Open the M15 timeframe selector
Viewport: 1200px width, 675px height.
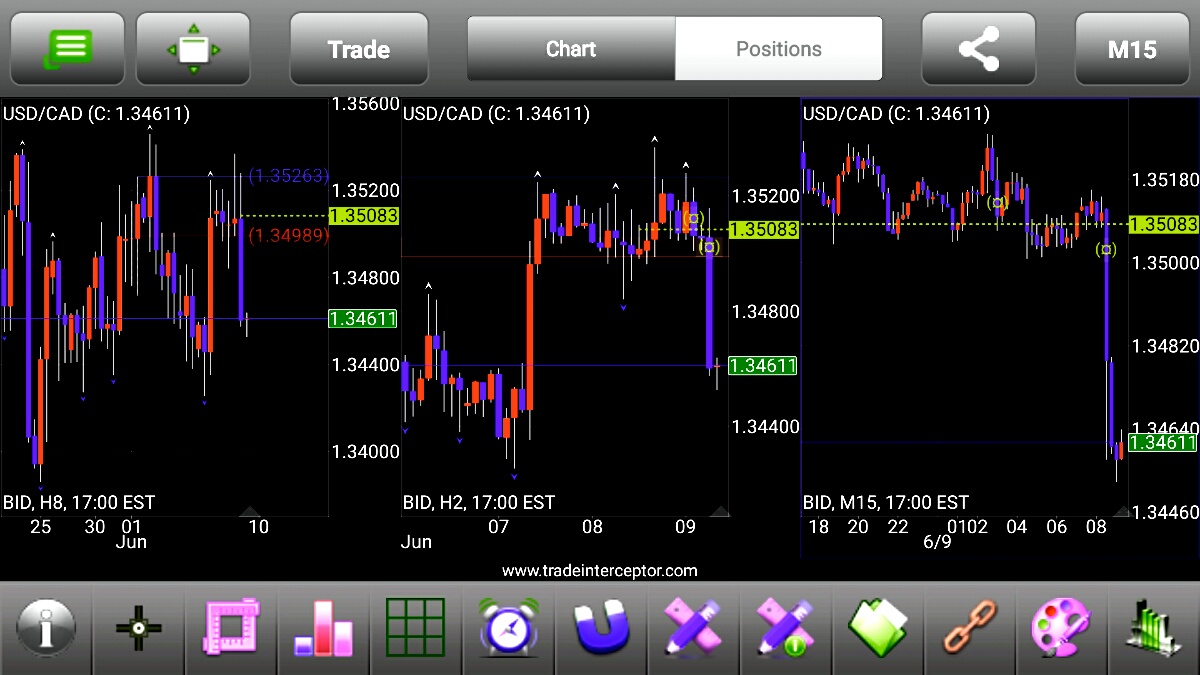pyautogui.click(x=1132, y=48)
